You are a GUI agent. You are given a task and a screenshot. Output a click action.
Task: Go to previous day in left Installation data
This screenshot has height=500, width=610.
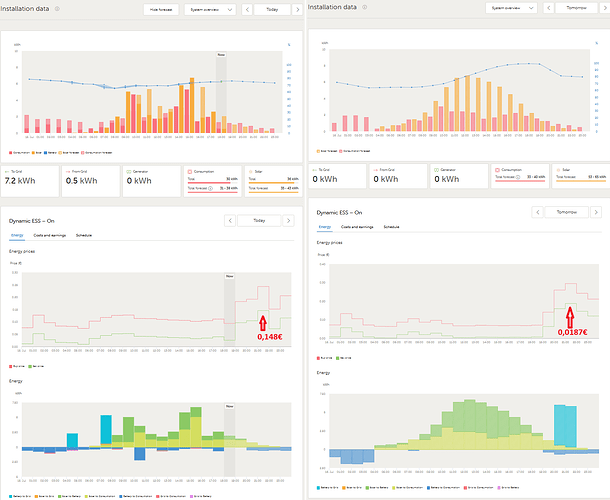(247, 9)
